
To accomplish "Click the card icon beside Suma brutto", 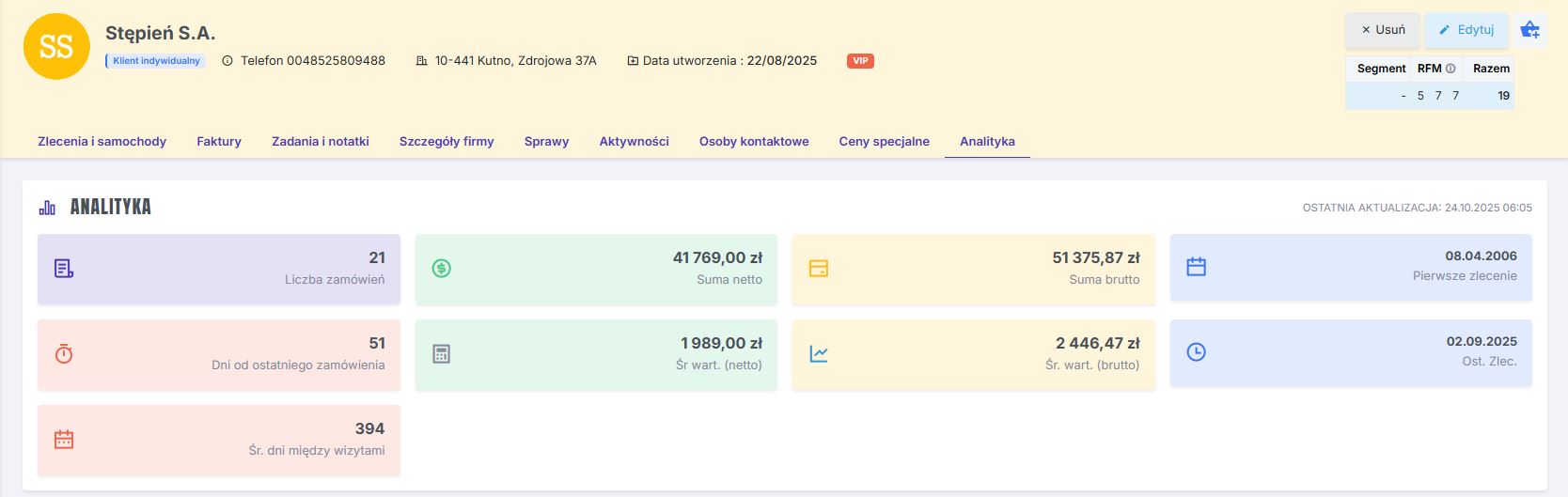I will (x=819, y=269).
